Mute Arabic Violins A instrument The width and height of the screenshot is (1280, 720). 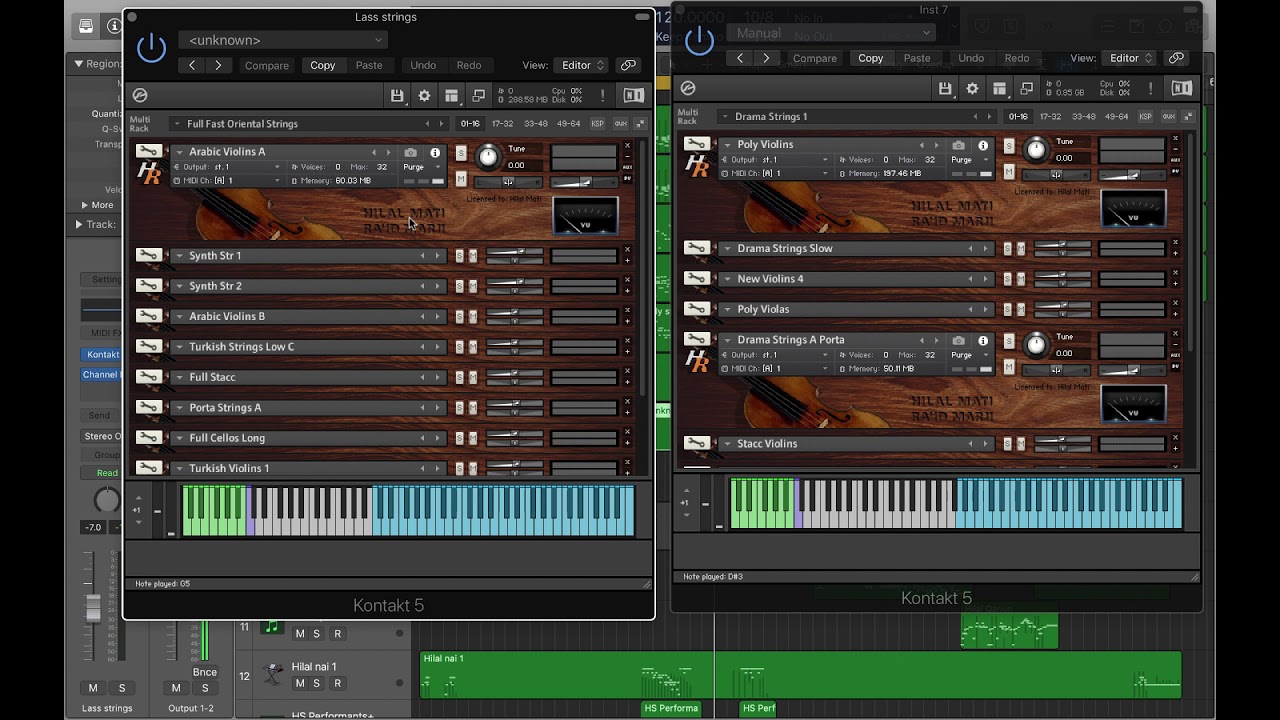coord(461,179)
